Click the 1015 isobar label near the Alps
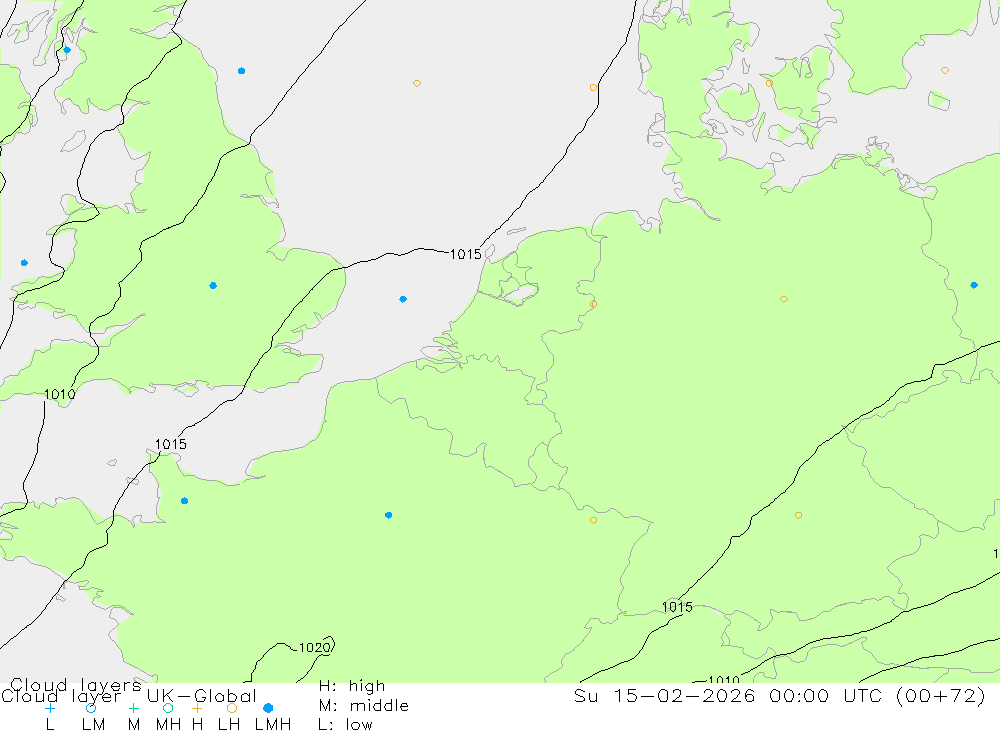1000x733 pixels. [677, 607]
